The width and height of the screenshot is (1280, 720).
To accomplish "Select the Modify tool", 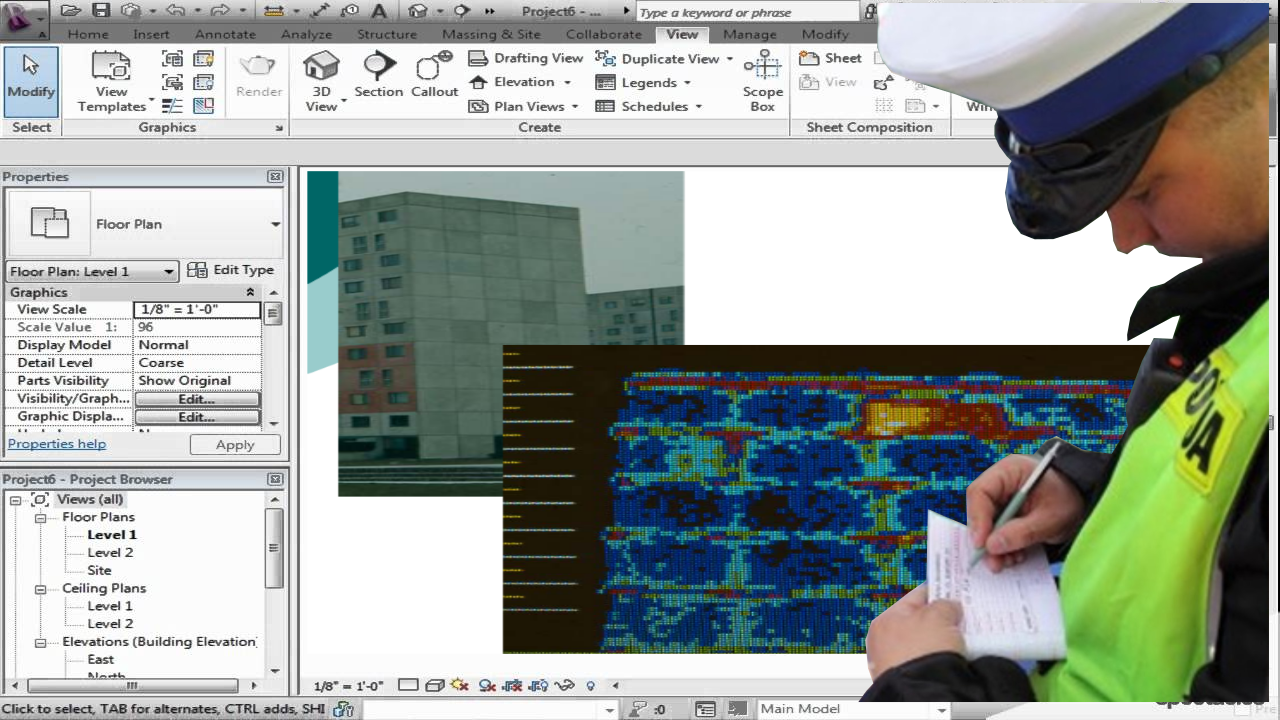I will 31,77.
